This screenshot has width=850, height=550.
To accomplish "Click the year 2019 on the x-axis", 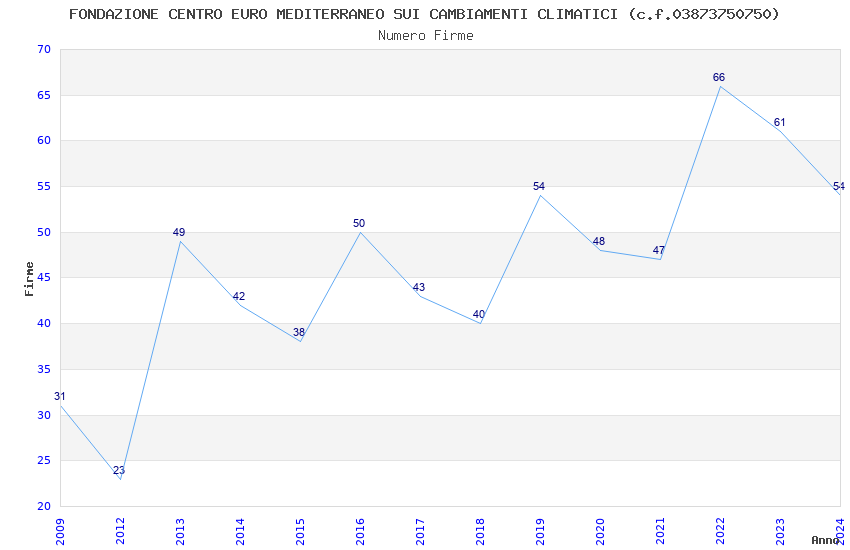I will click(540, 532).
